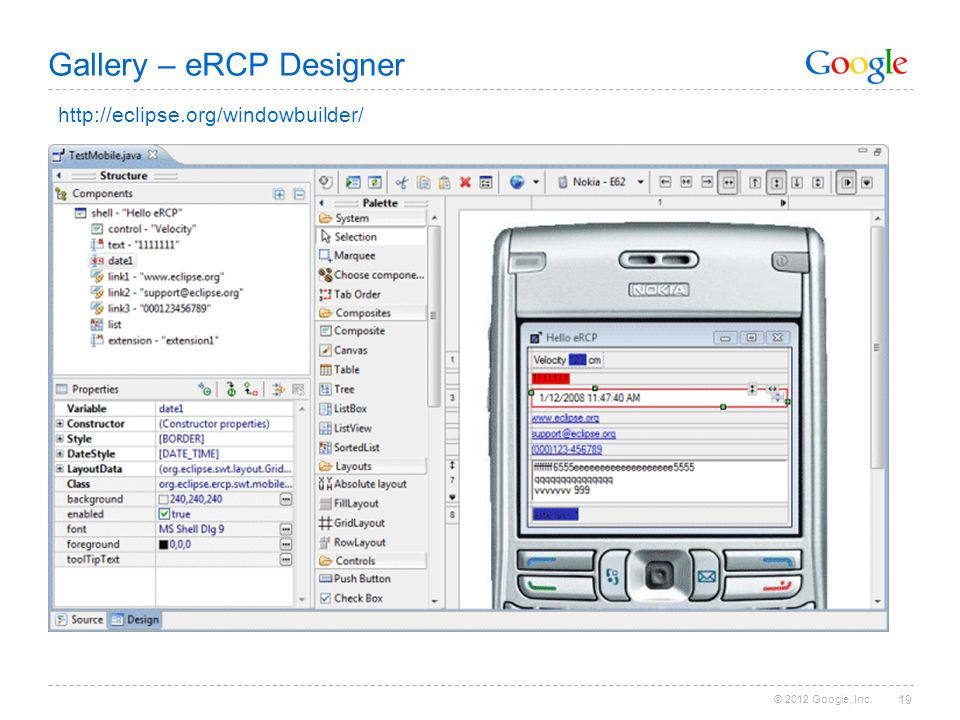960x720 pixels.
Task: Click the horizontal align right arrow icon
Action: click(707, 182)
